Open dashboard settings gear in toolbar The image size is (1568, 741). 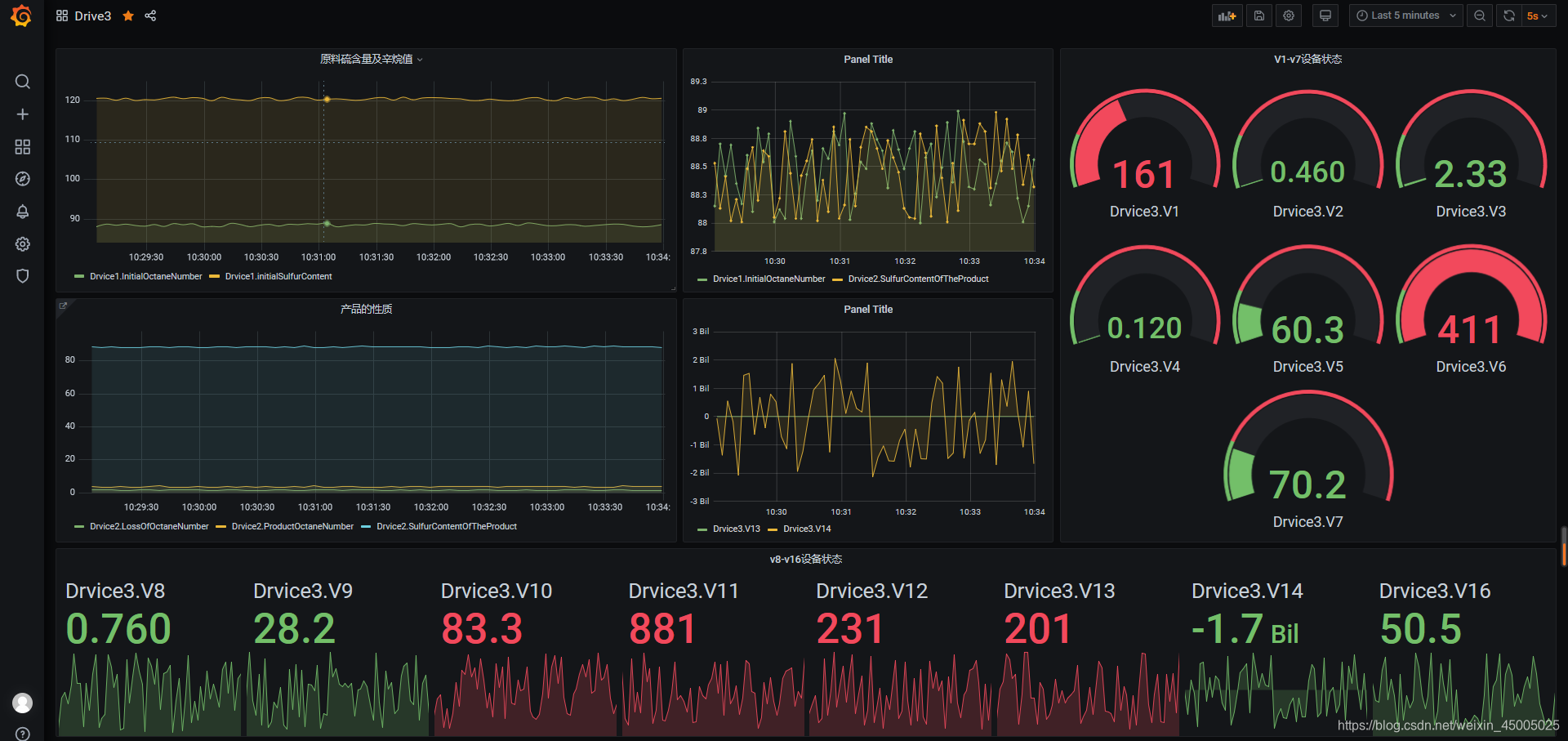(1289, 16)
